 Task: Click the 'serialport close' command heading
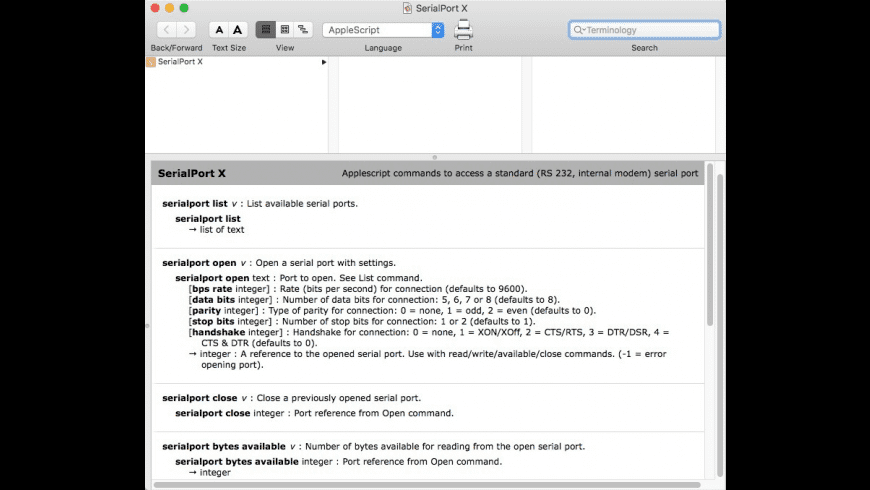[200, 398]
